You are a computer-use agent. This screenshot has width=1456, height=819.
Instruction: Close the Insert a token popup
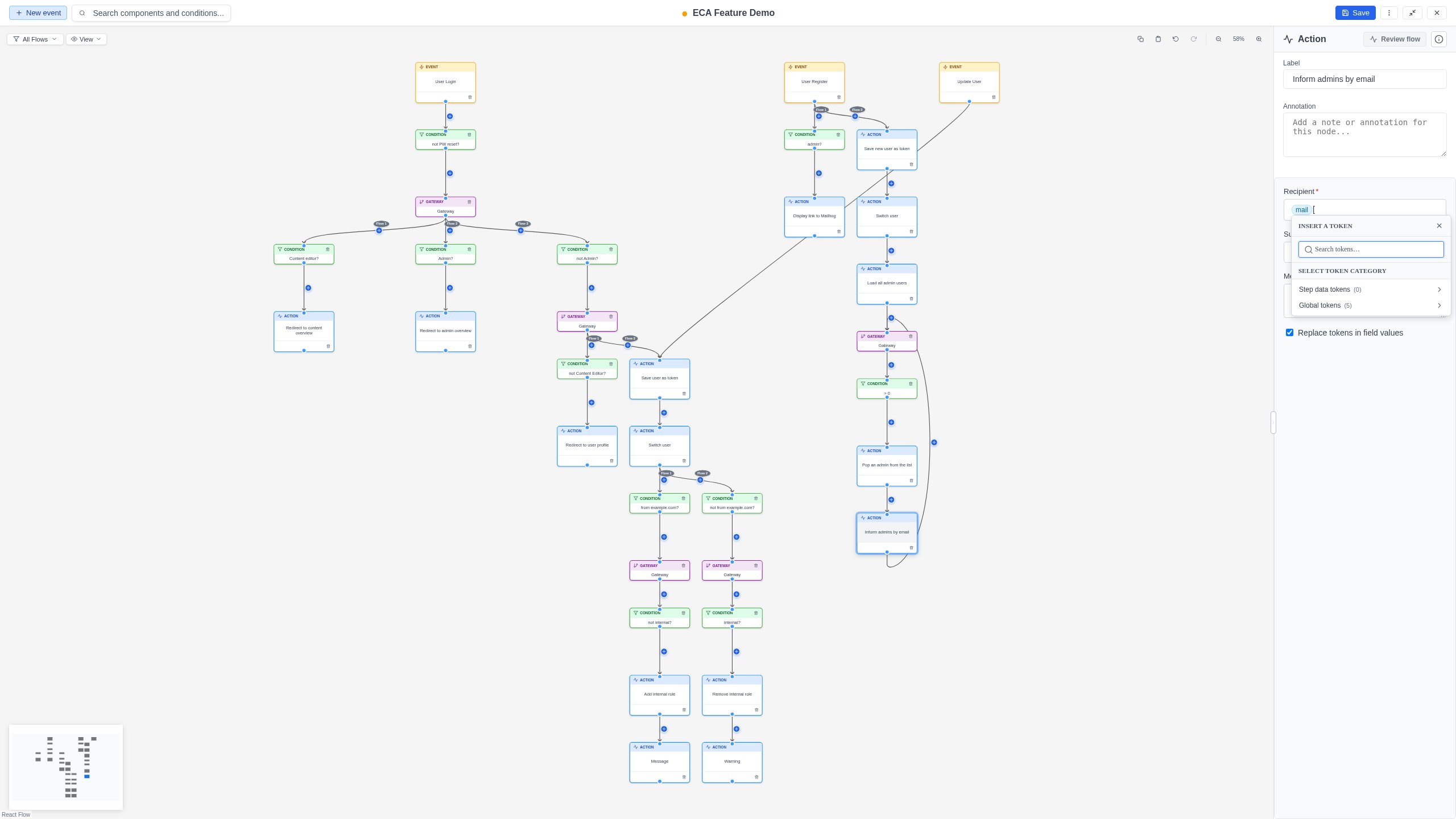click(1440, 226)
